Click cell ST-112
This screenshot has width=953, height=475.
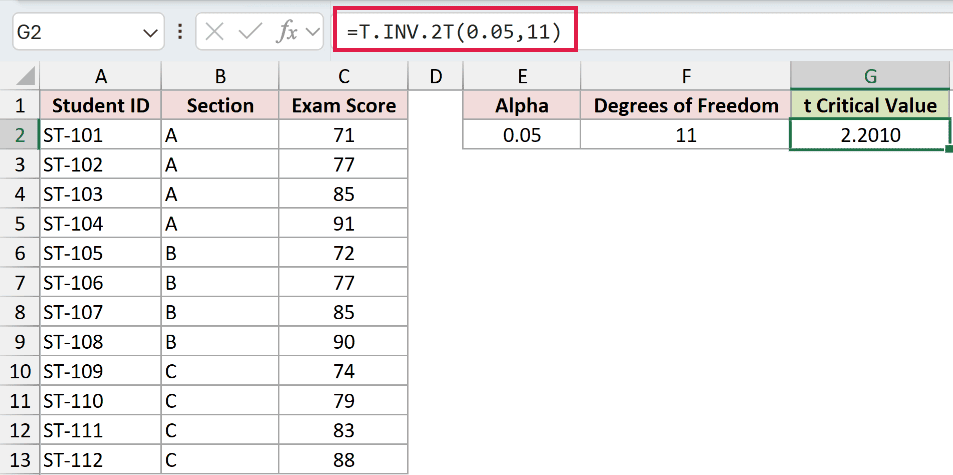point(100,460)
